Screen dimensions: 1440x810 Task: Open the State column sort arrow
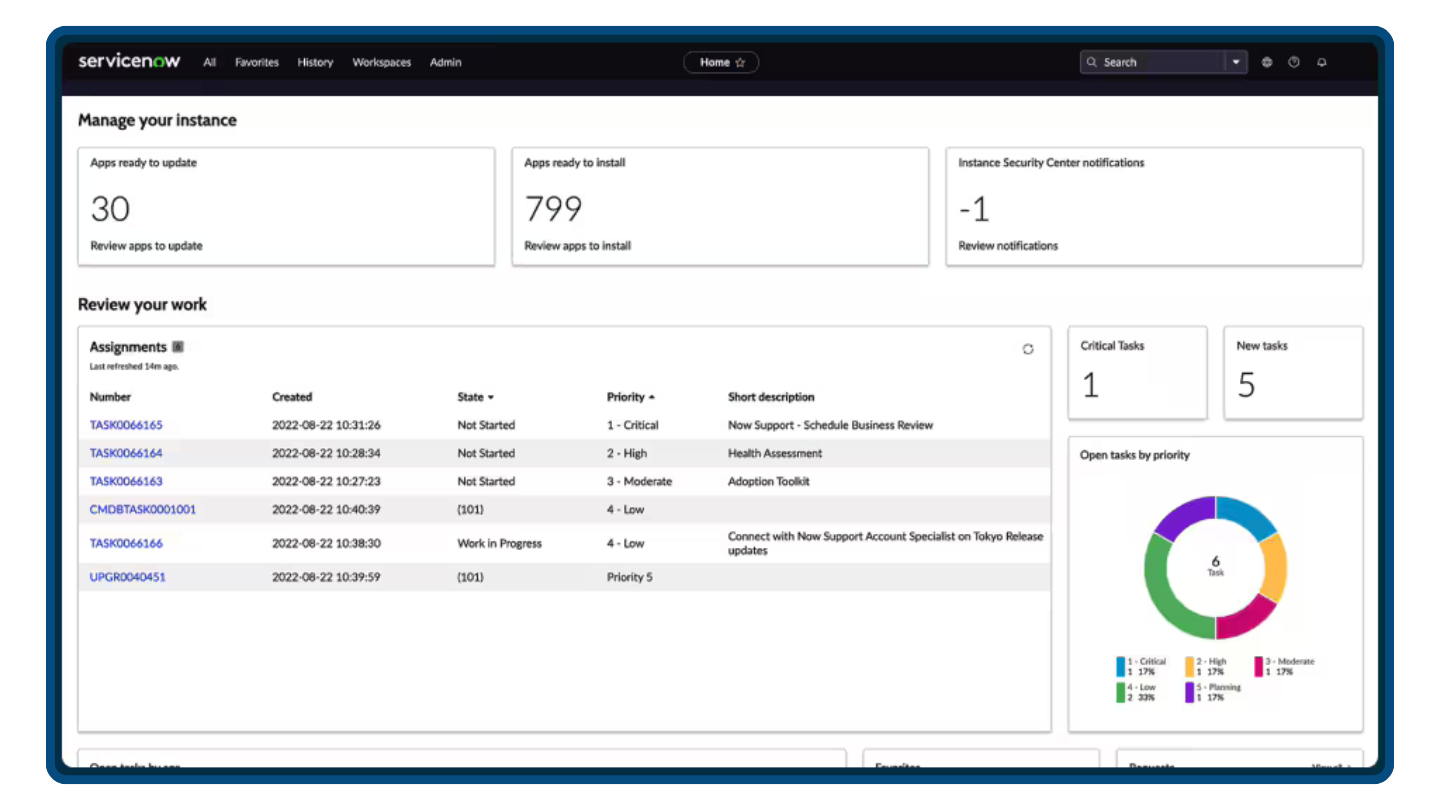click(491, 398)
